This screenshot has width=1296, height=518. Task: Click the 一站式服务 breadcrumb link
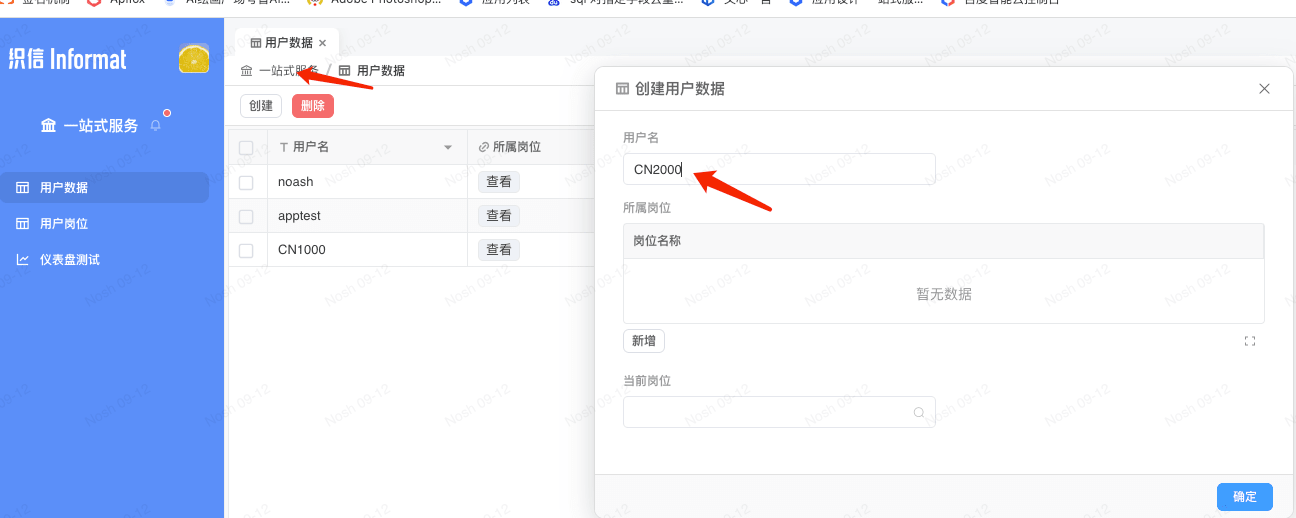pyautogui.click(x=289, y=71)
